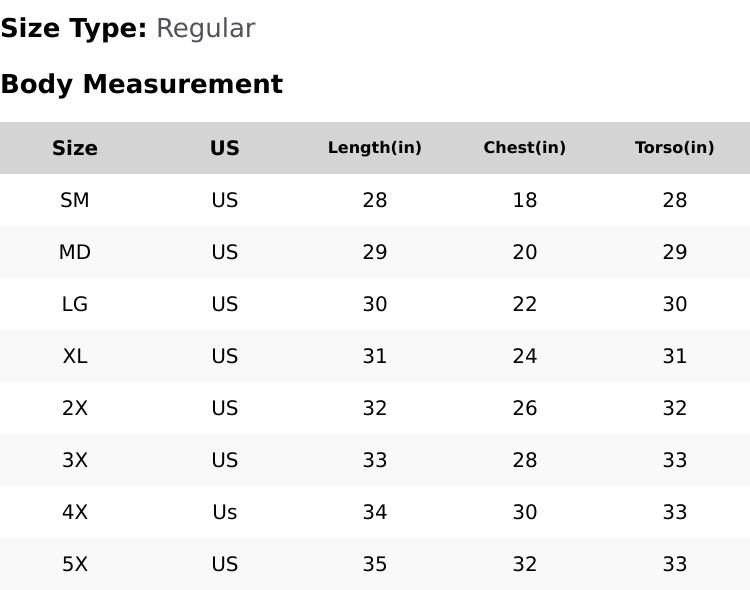Click the 2X chest value 26

pyautogui.click(x=525, y=408)
